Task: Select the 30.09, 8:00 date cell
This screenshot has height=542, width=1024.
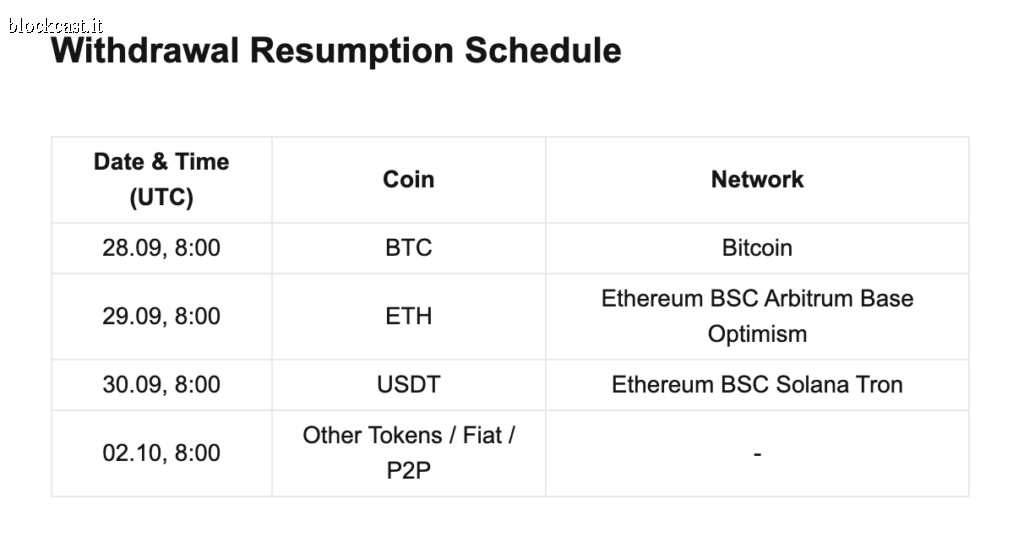Action: click(x=161, y=385)
